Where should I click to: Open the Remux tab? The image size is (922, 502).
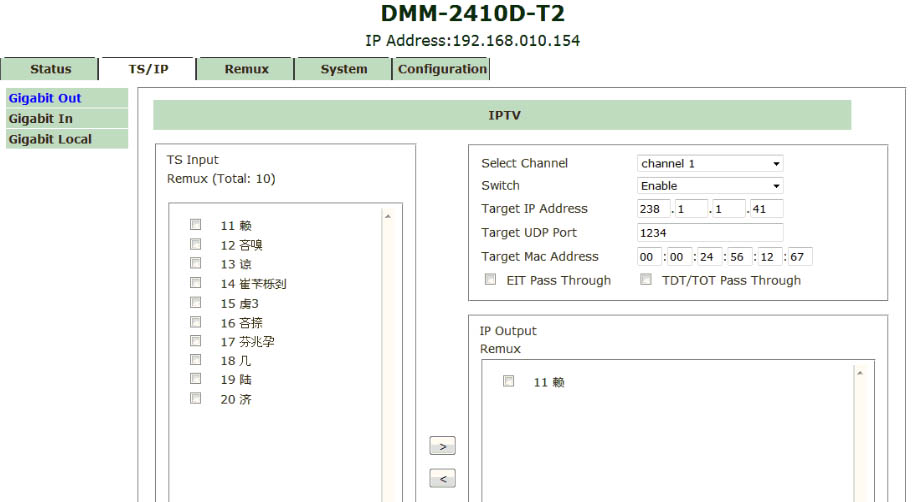pyautogui.click(x=246, y=69)
